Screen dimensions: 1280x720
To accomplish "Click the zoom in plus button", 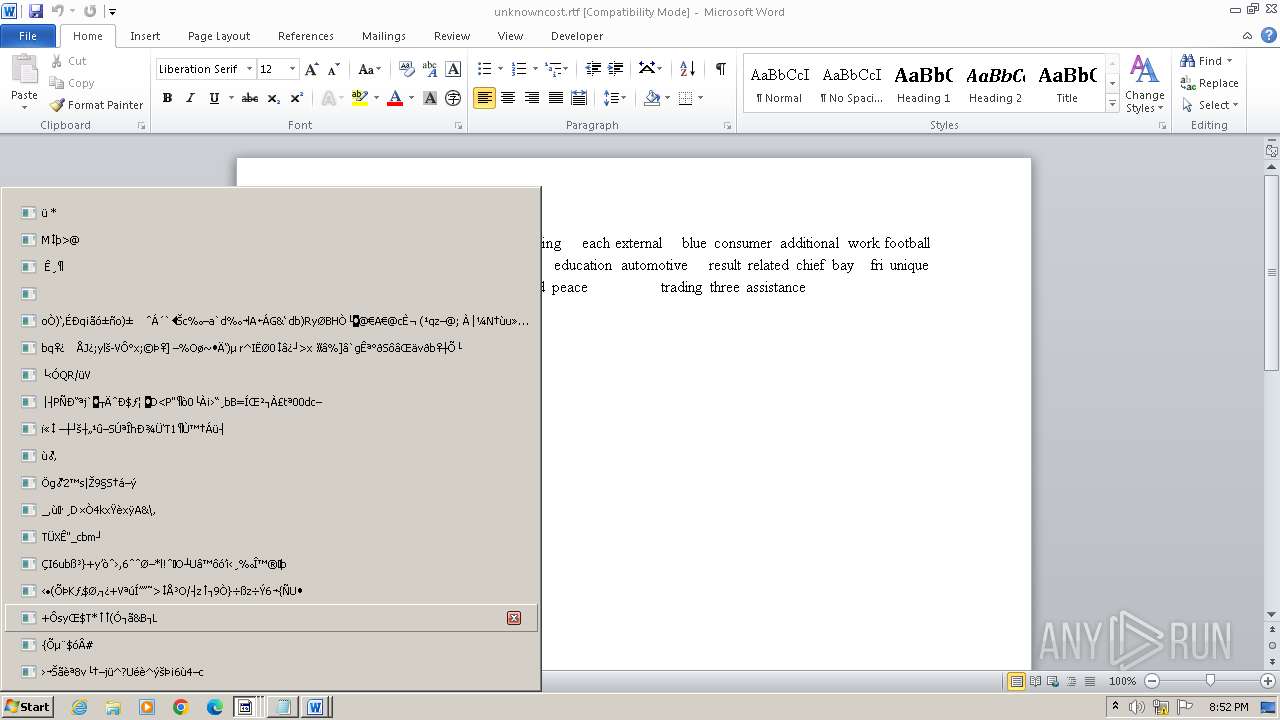I will 1268,681.
